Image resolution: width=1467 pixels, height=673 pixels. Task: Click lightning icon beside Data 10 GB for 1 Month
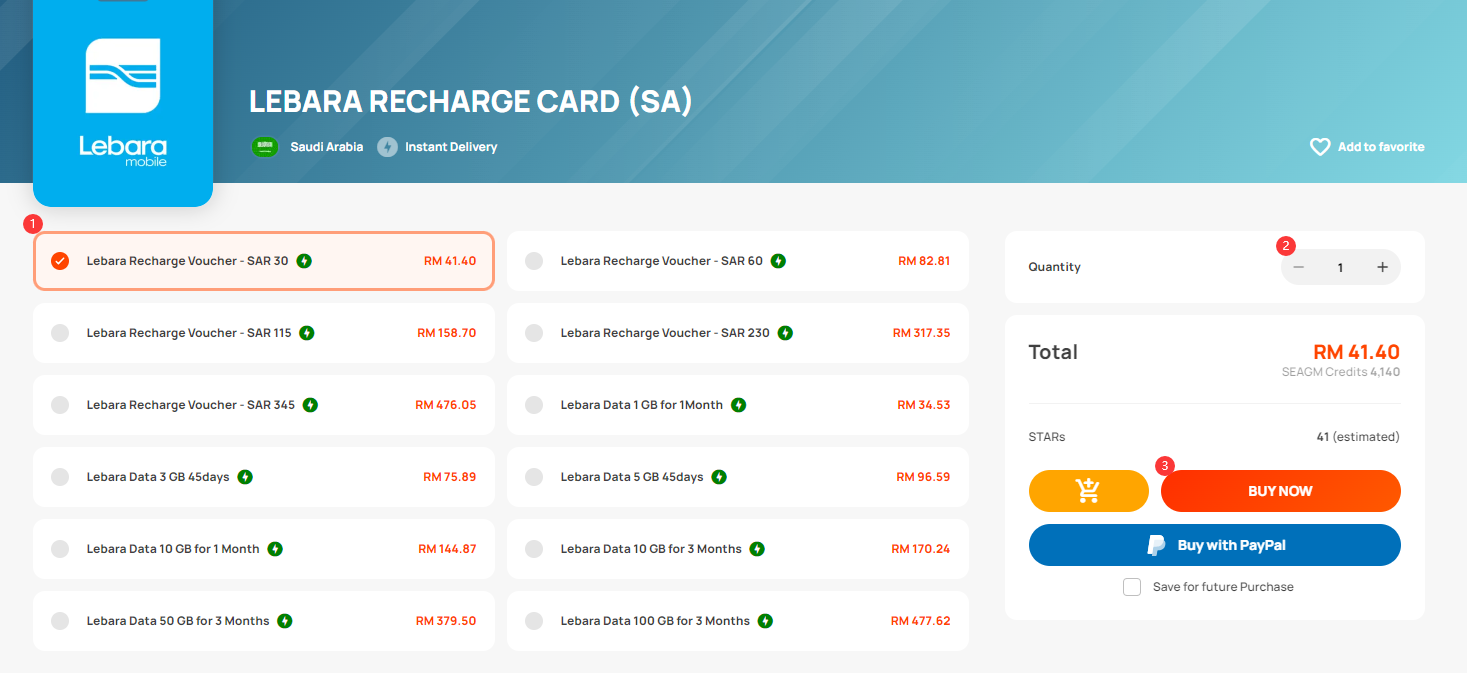[x=275, y=549]
